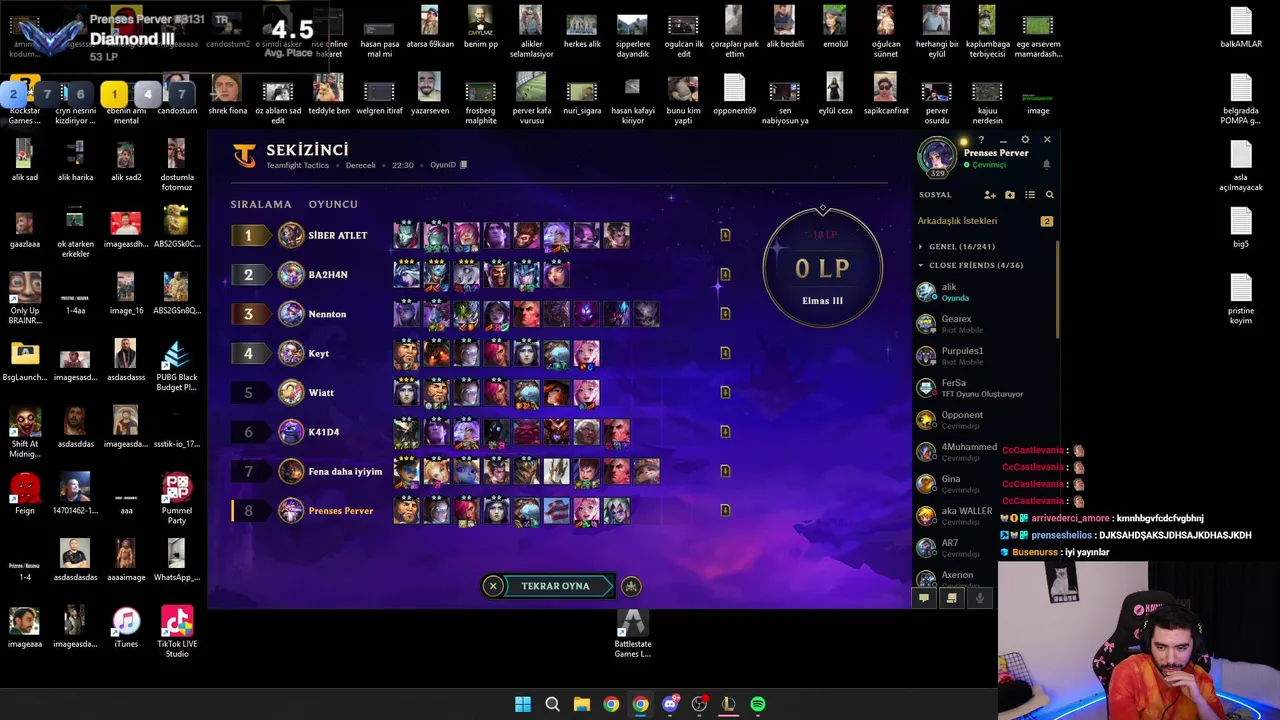This screenshot has height=720, width=1280.
Task: Open the report icon in Wiatt's row
Action: [725, 392]
